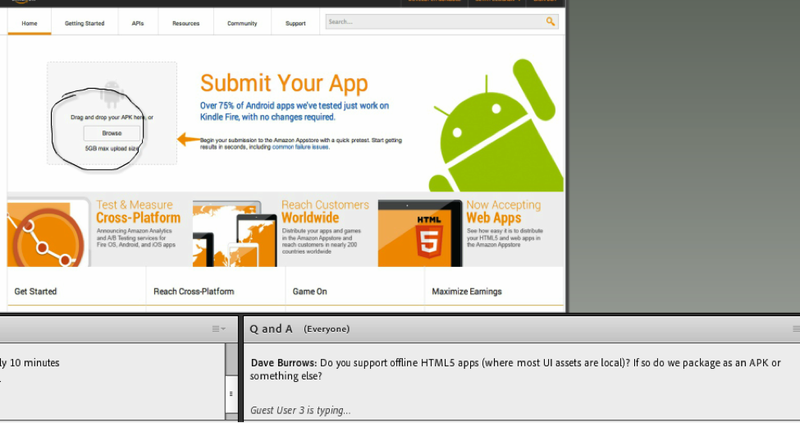Click the 'Drag and drop your APK here' text
Viewport: 800px width, 423px height.
point(112,117)
